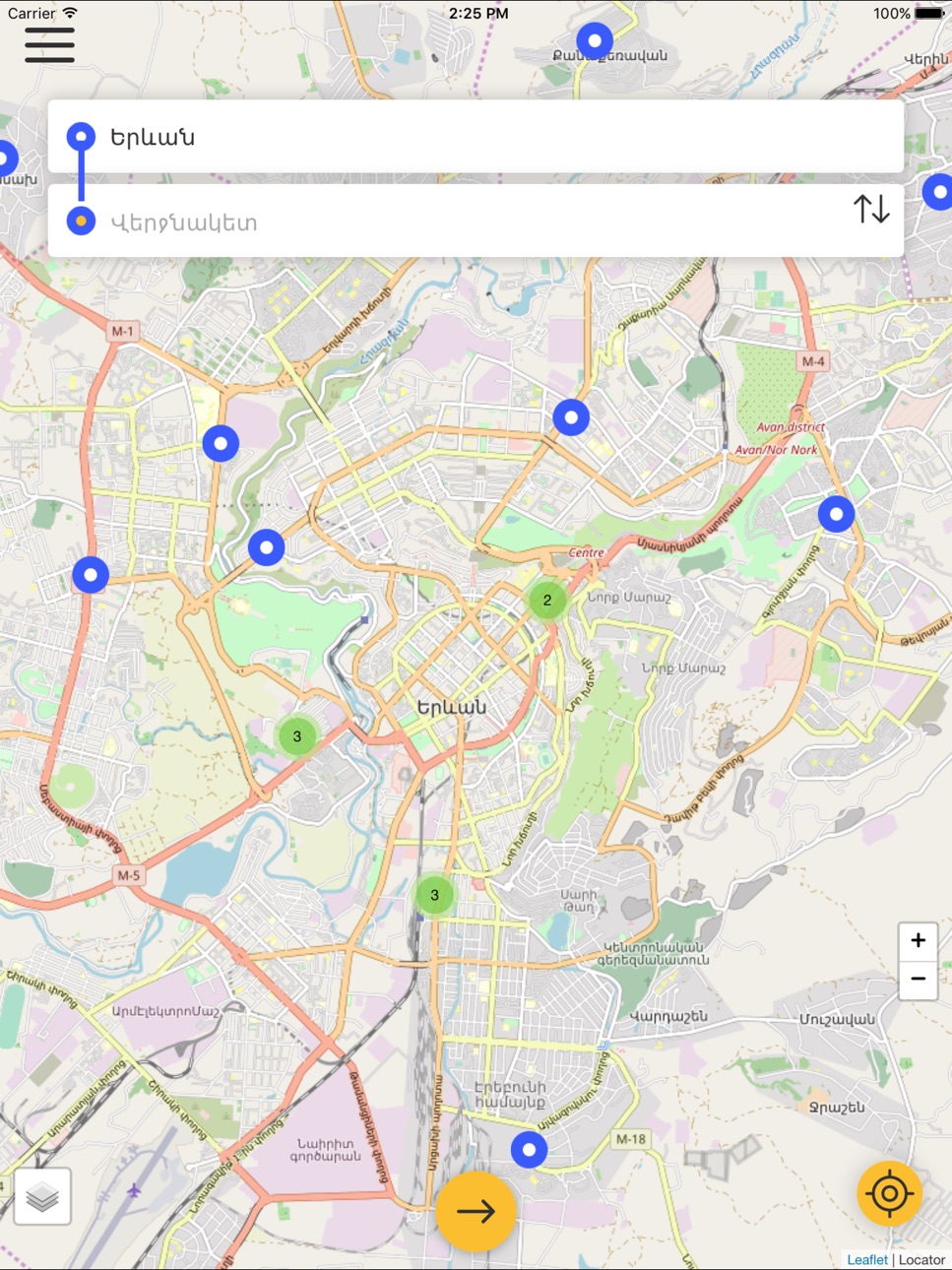Open the hamburger menu
The height and width of the screenshot is (1270, 952).
(49, 44)
